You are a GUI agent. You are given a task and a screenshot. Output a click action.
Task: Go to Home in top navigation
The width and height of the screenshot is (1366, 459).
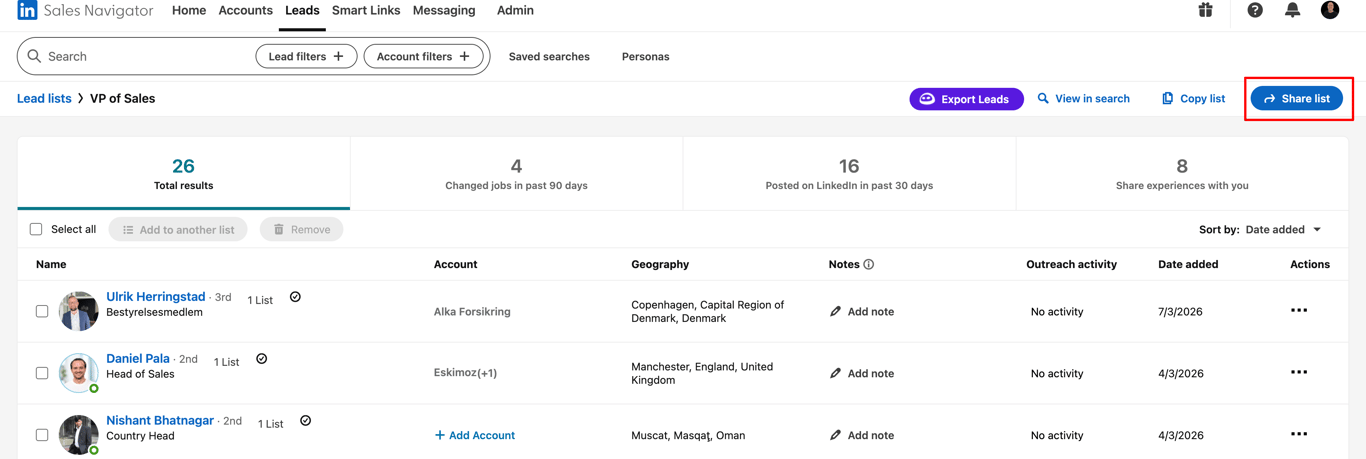coord(189,10)
